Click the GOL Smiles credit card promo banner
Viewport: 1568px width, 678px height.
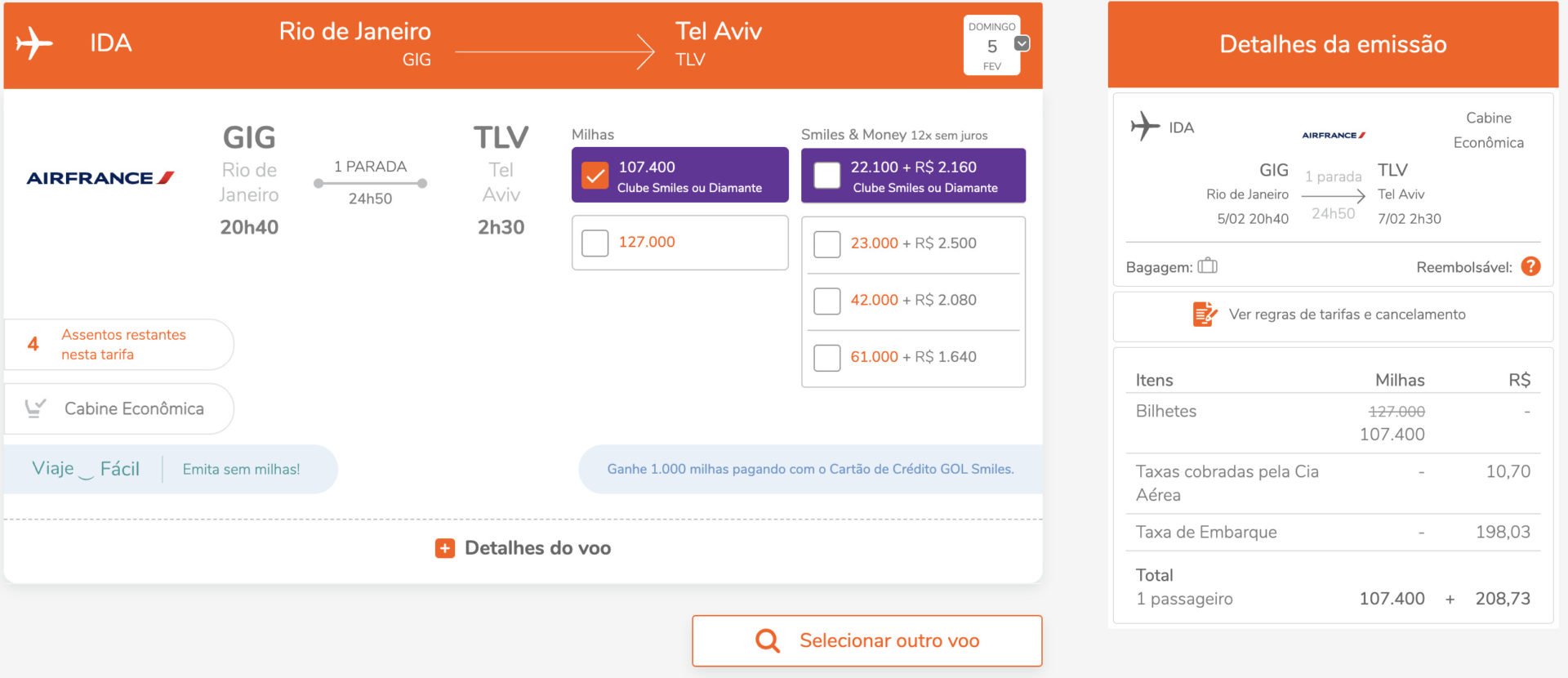coord(810,469)
